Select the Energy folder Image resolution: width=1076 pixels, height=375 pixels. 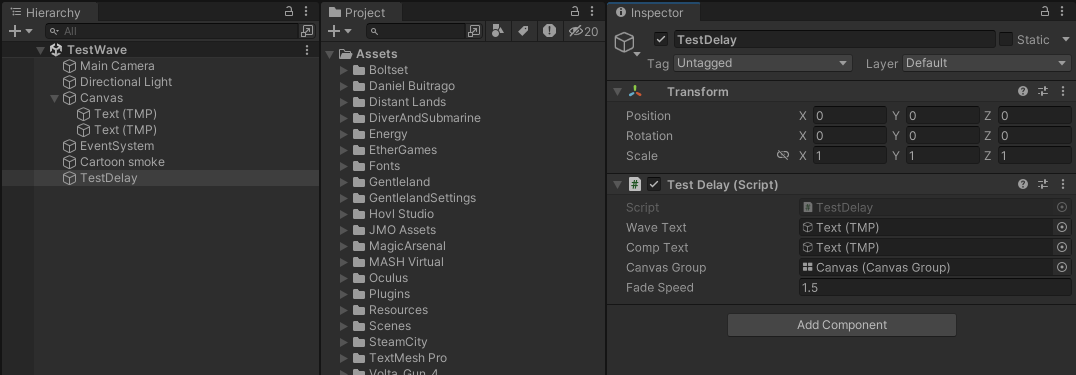[x=379, y=134]
